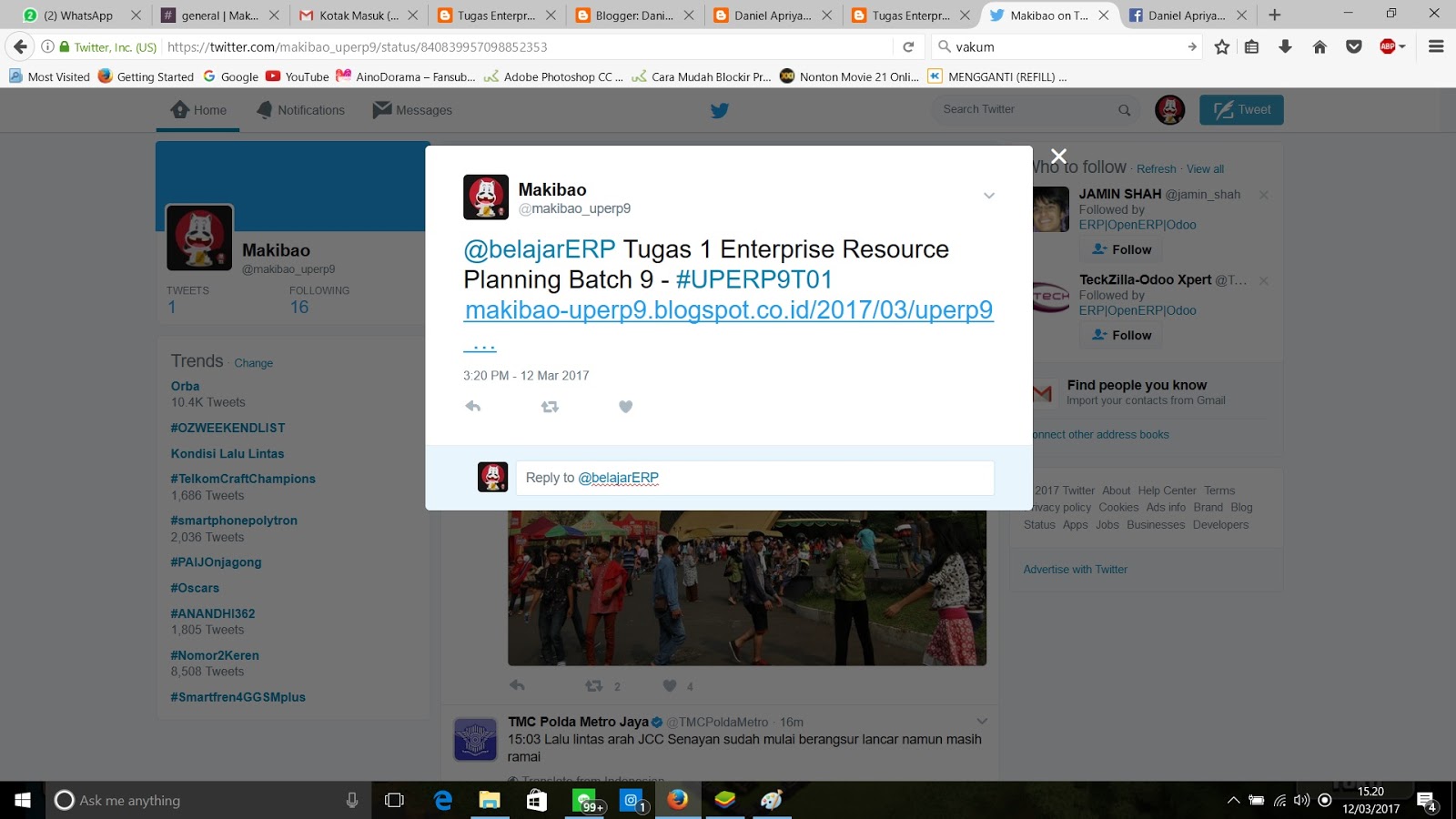The image size is (1456, 819).
Task: Go back with the browser back arrow
Action: tap(21, 47)
